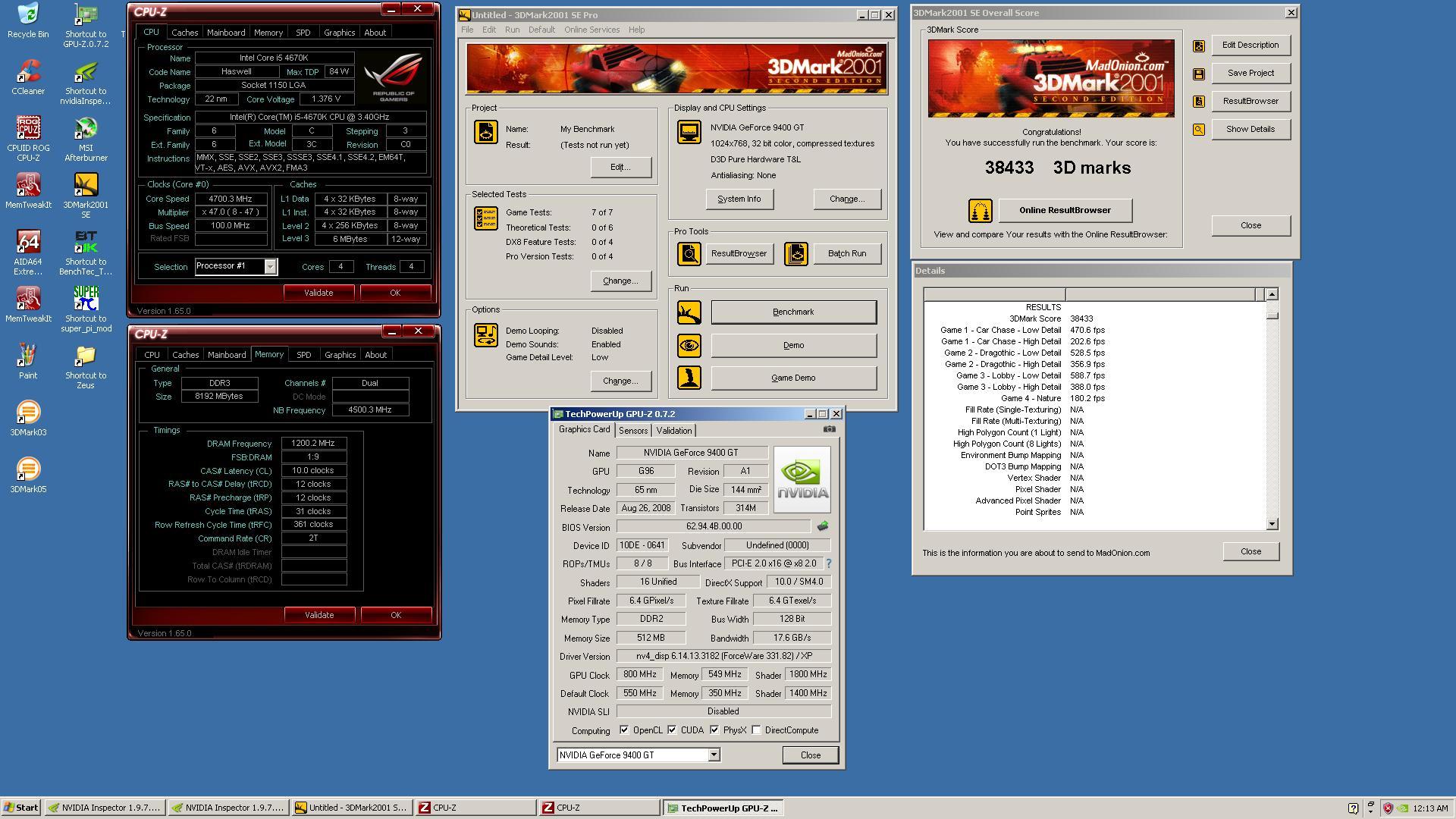This screenshot has height=819, width=1456.
Task: Switch to Graphics tab in lower CPU-Z
Action: click(340, 355)
